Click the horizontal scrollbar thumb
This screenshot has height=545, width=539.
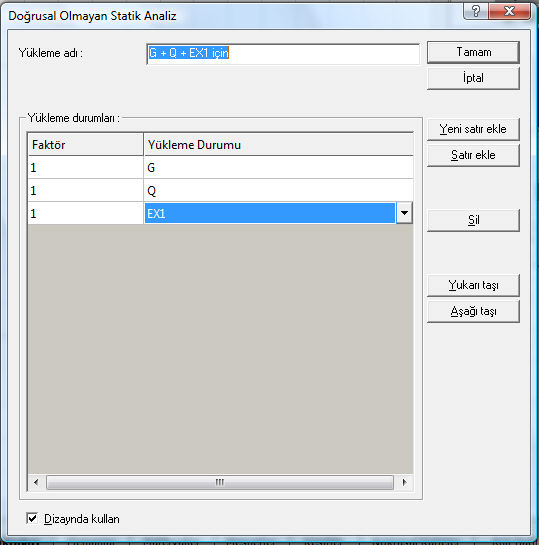[x=220, y=482]
